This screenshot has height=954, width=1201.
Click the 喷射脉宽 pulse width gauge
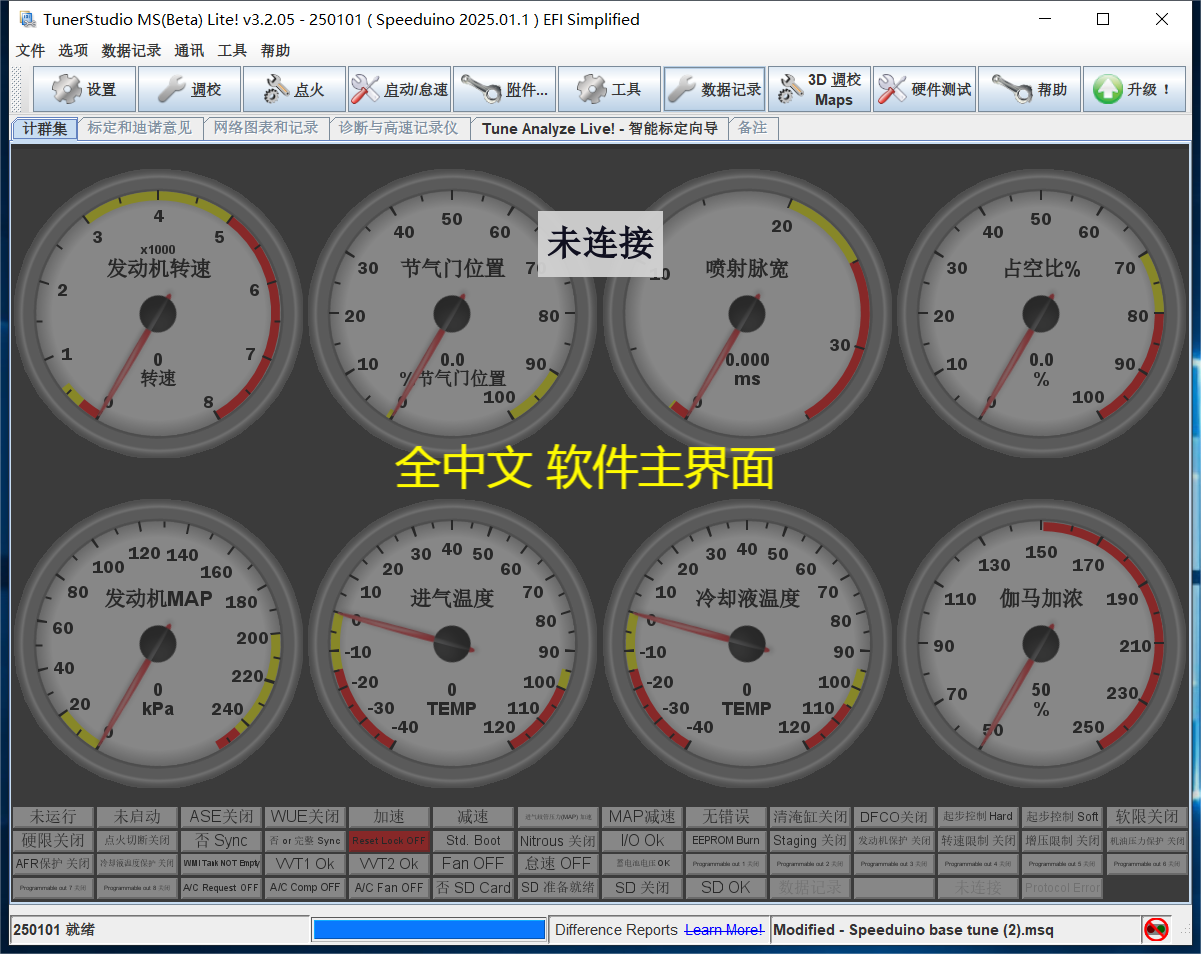(x=747, y=313)
